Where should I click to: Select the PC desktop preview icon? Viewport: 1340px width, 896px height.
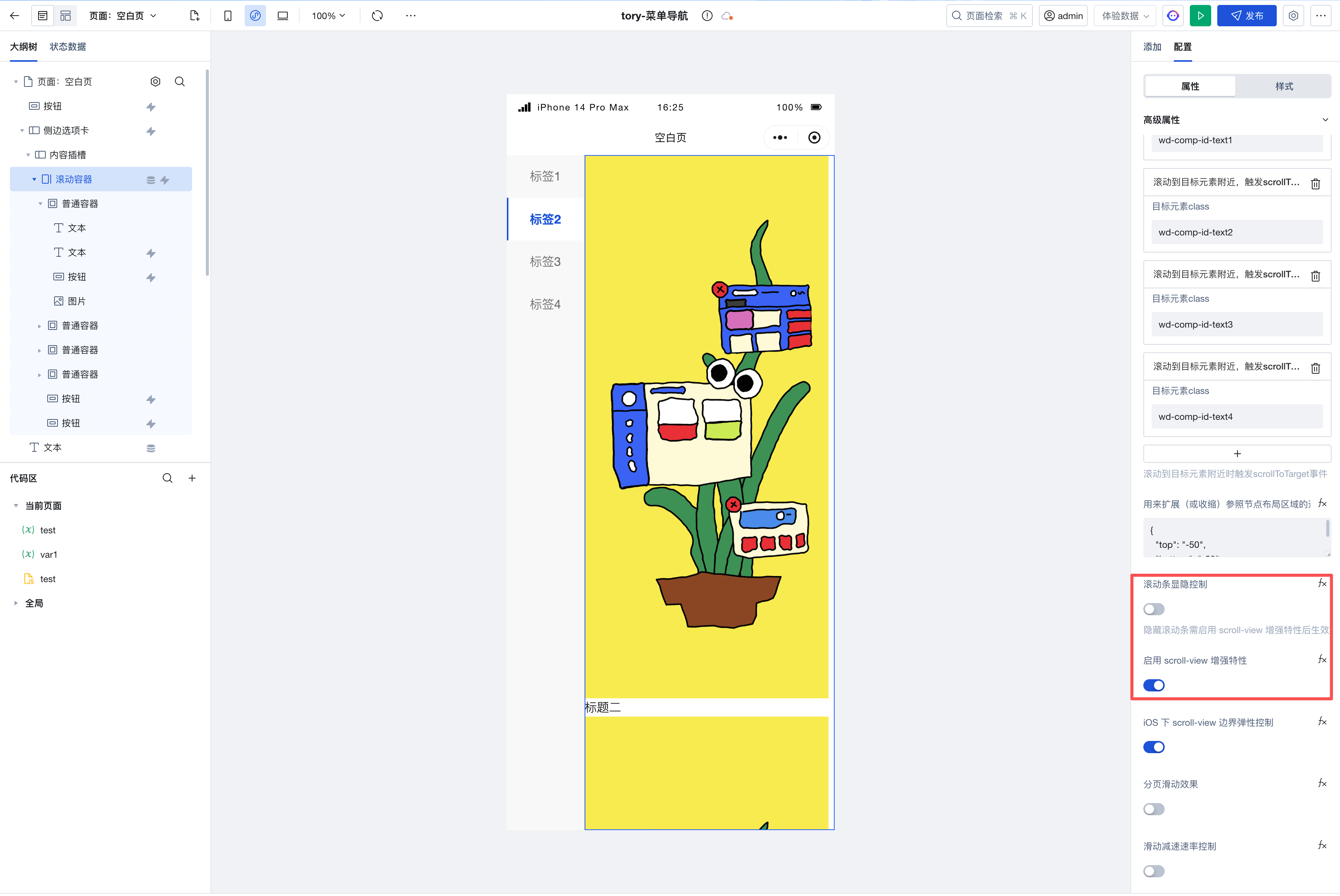[x=282, y=16]
